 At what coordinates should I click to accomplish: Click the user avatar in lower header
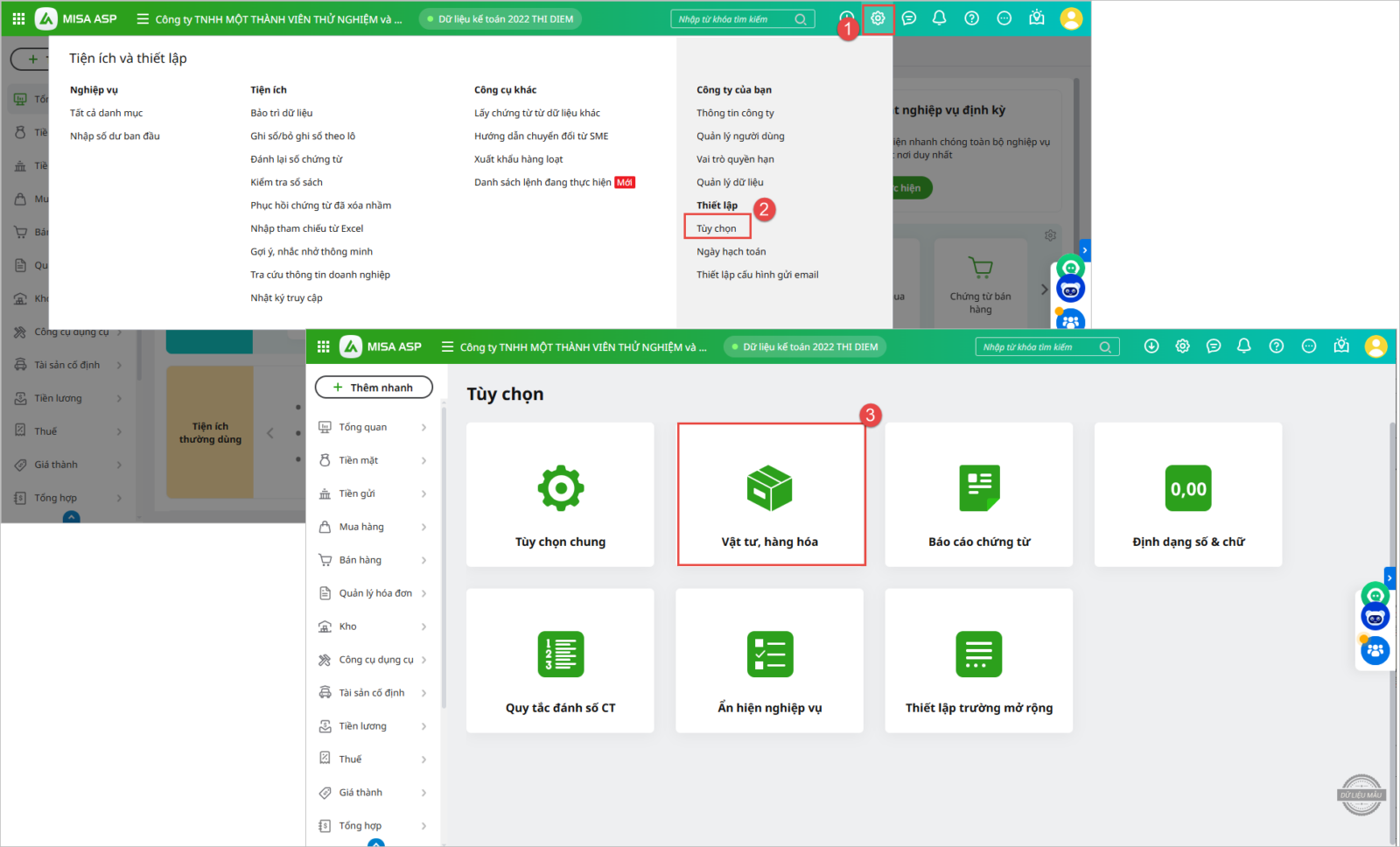(x=1375, y=346)
